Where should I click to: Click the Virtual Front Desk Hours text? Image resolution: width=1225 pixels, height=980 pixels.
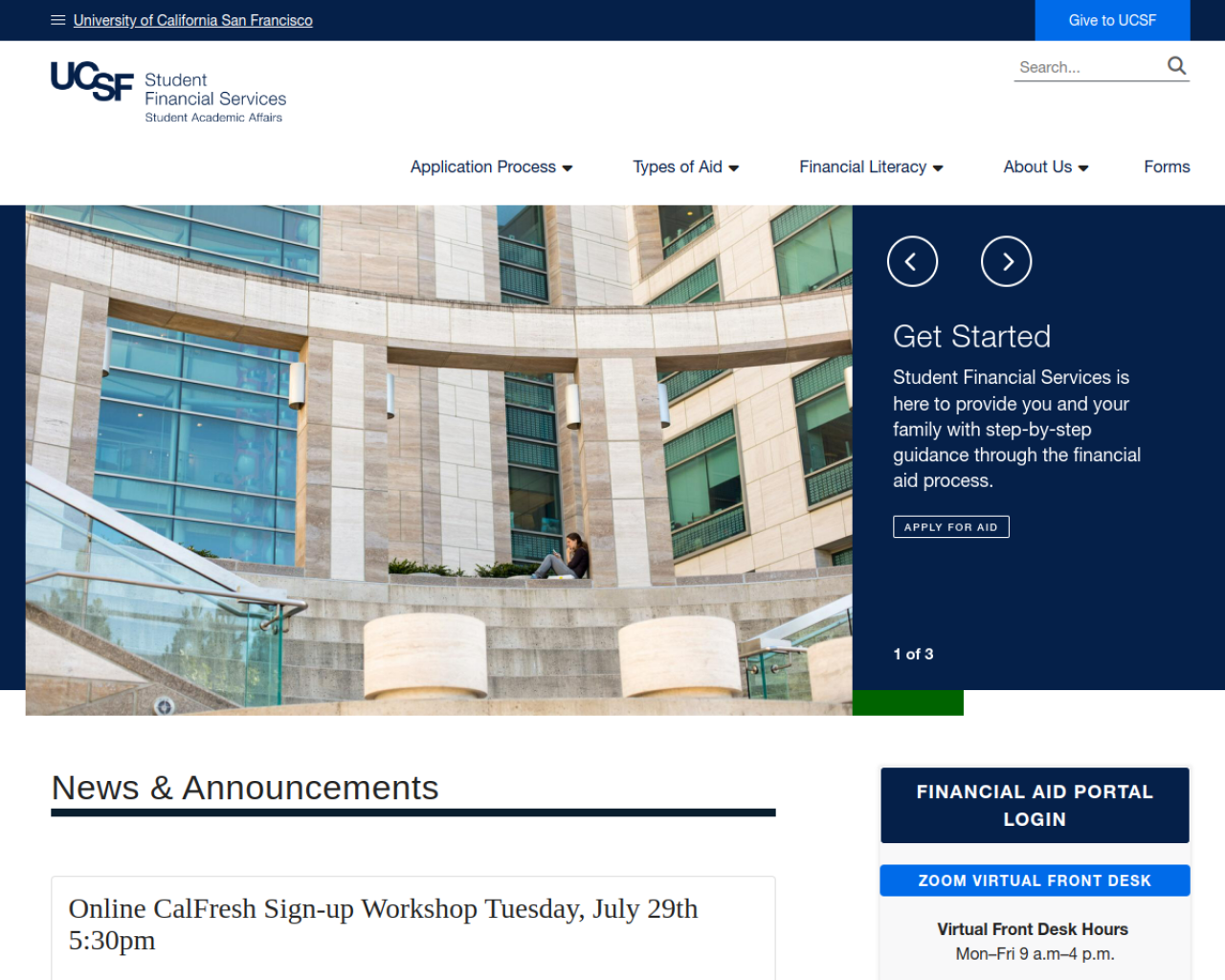[x=1033, y=929]
